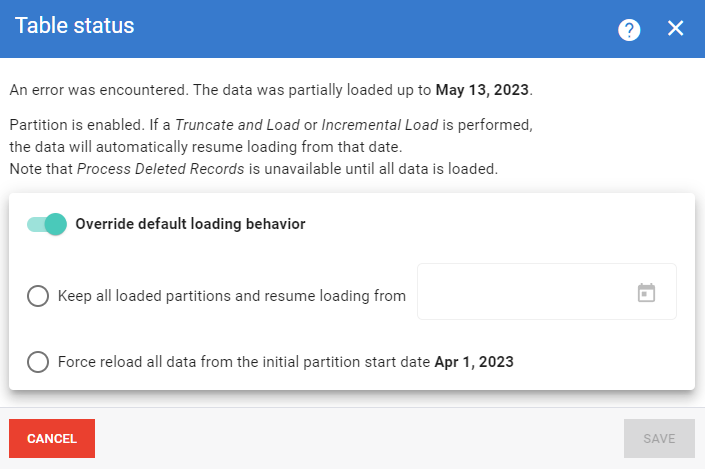705x469 pixels.
Task: Click the bold Apr 1, 2023 date
Action: coord(474,362)
